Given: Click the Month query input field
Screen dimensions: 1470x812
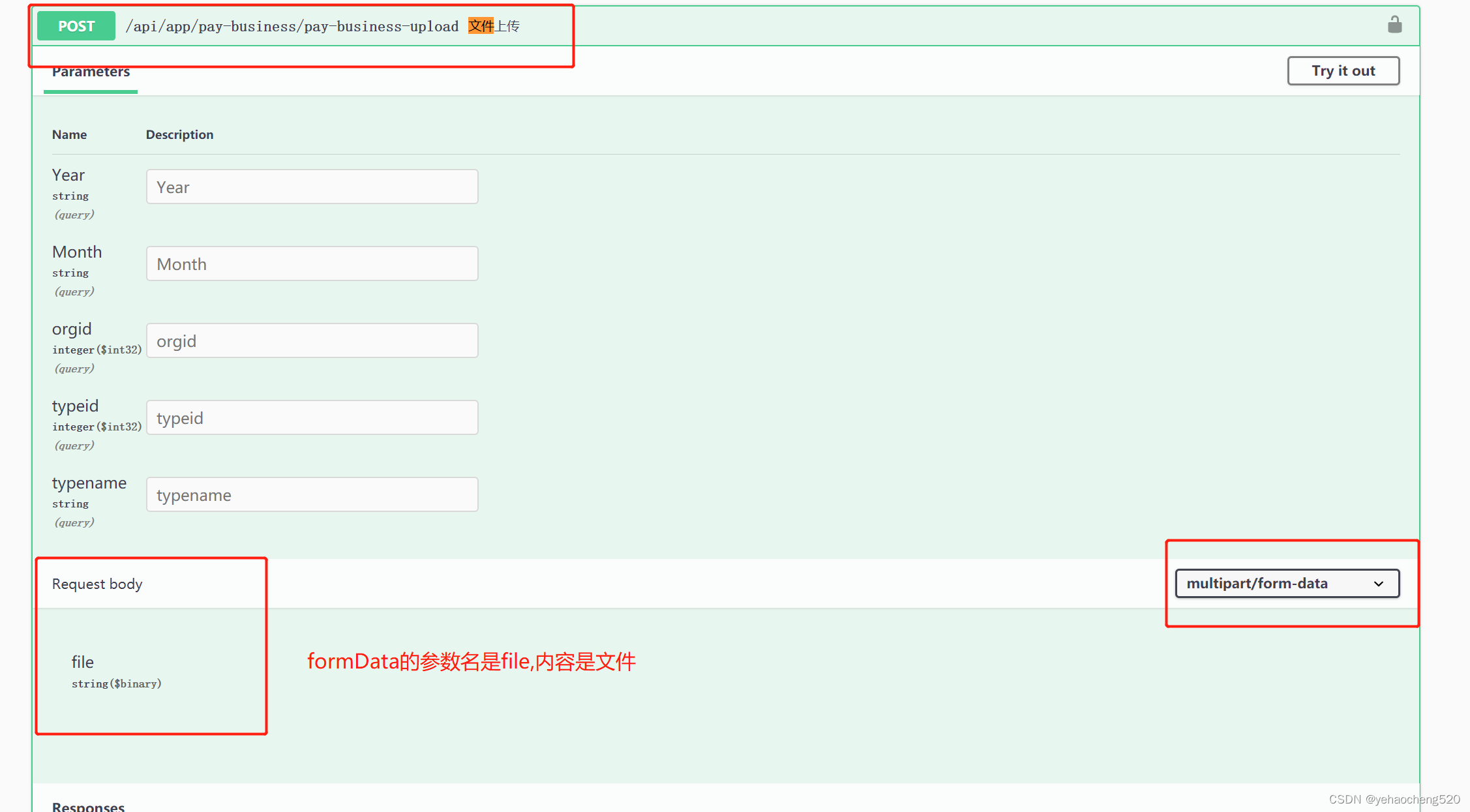Looking at the screenshot, I should [312, 263].
